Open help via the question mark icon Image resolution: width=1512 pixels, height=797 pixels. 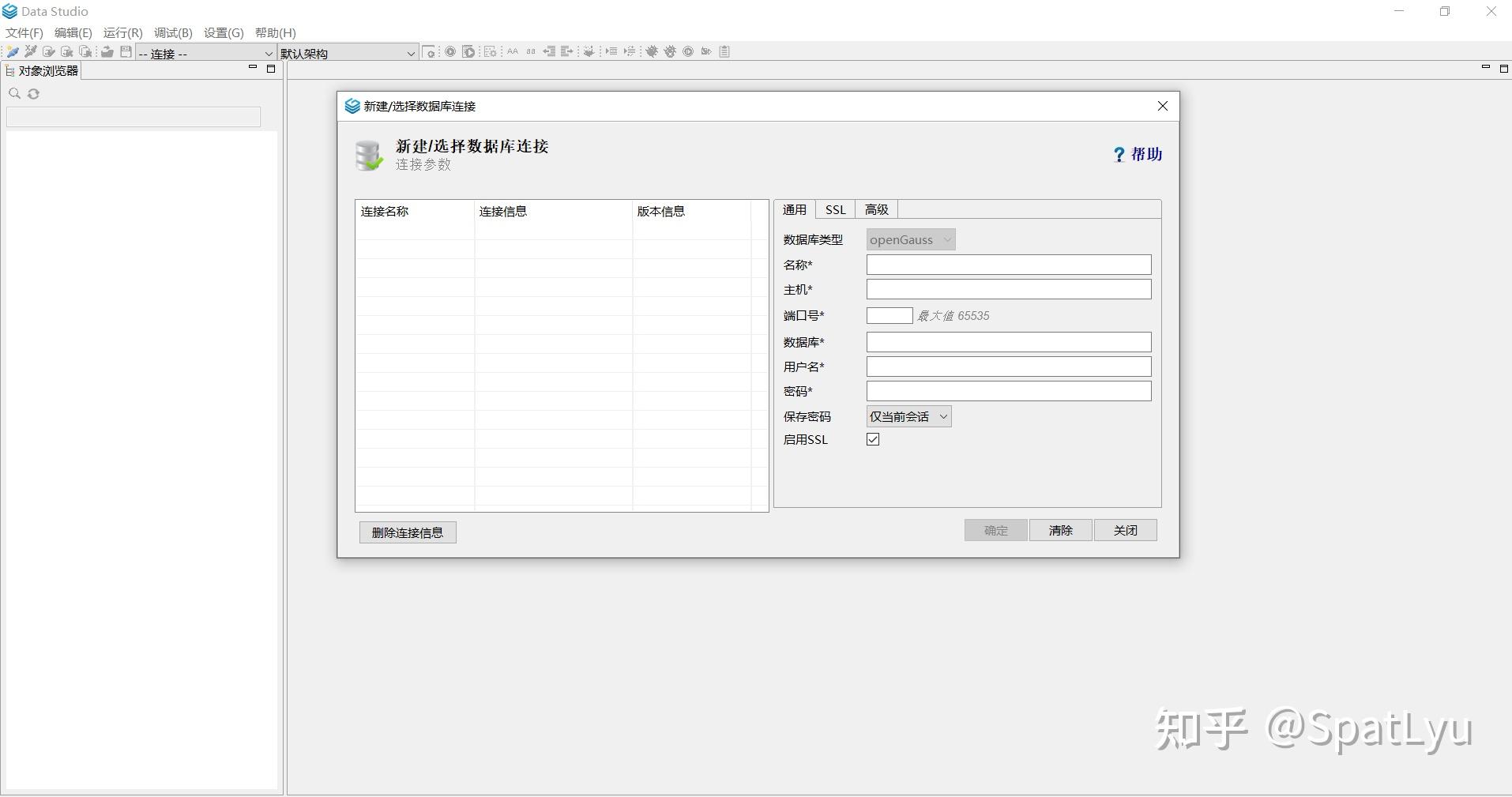(1119, 154)
